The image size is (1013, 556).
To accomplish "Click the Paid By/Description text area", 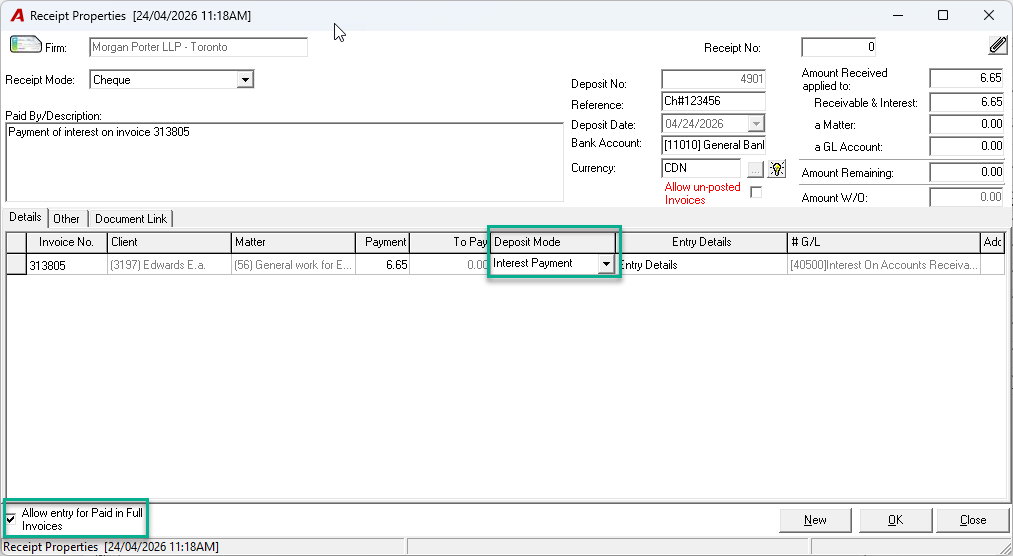I will [284, 162].
